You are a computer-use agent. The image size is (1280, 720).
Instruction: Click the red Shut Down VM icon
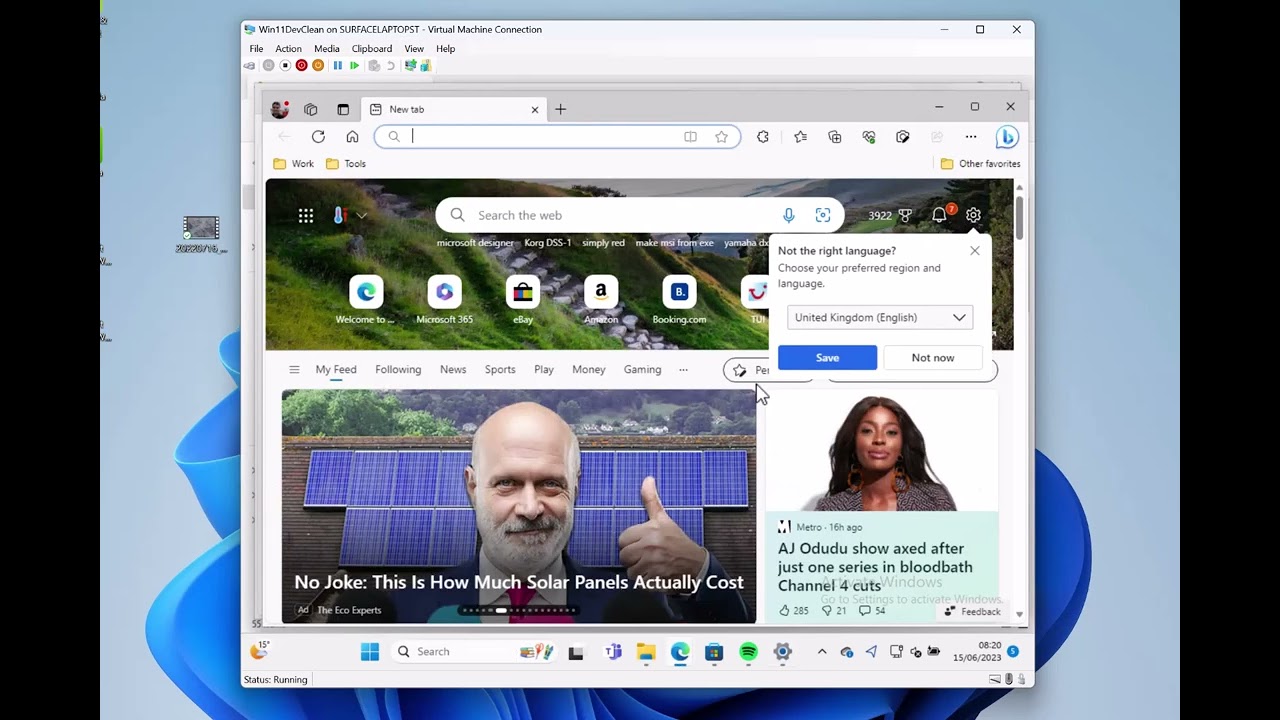click(301, 65)
